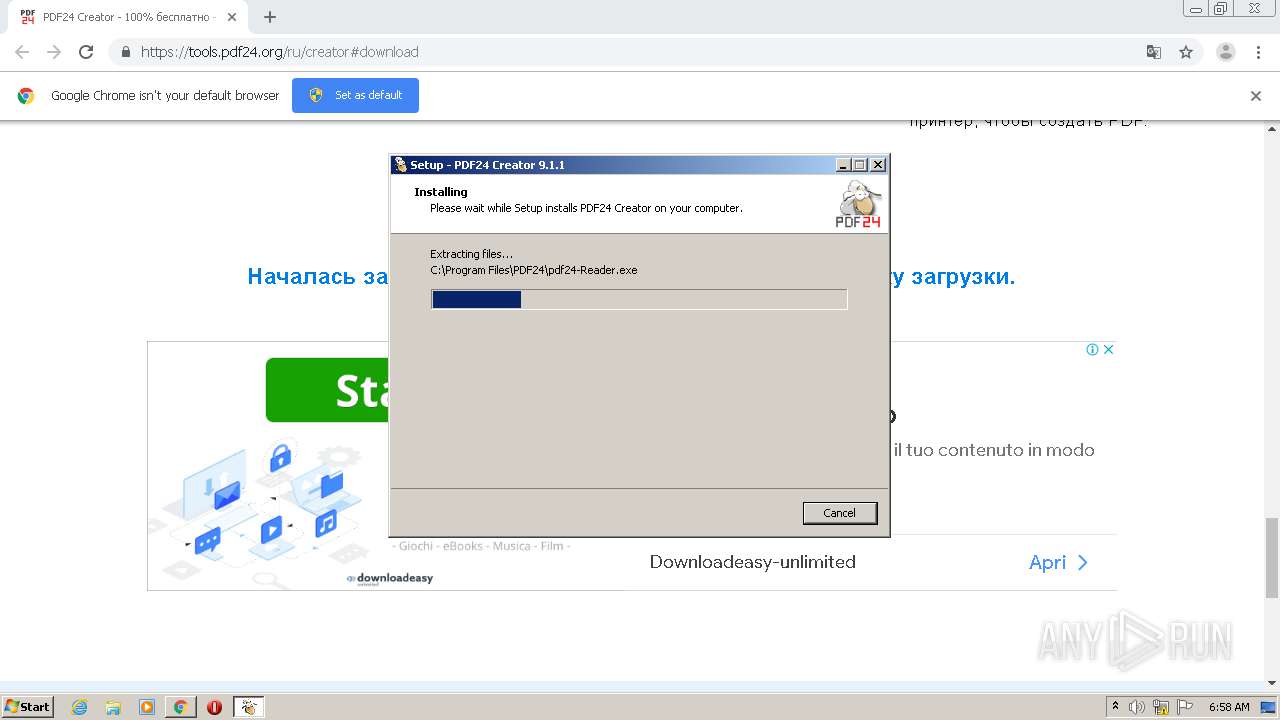
Task: Minimize the PDF24 setup window
Action: pos(843,165)
